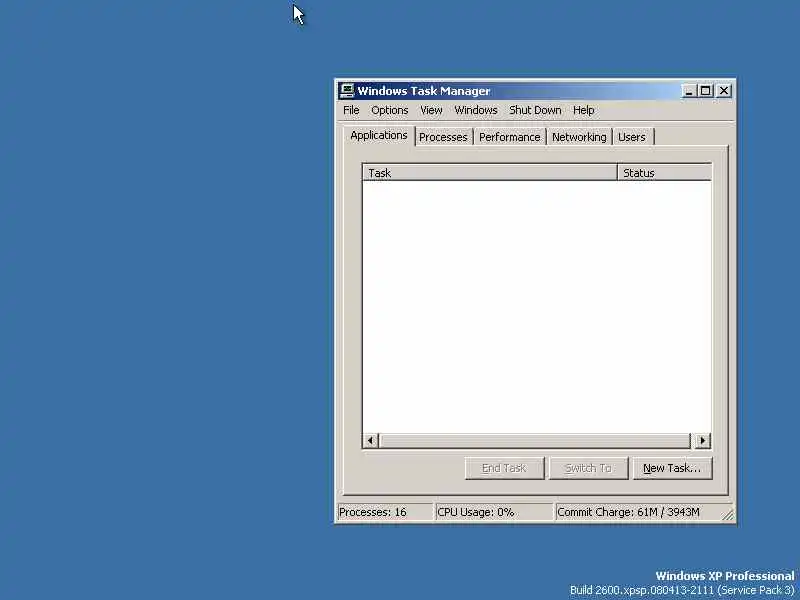Sort by the Status column header
The image size is (800, 600).
664,173
